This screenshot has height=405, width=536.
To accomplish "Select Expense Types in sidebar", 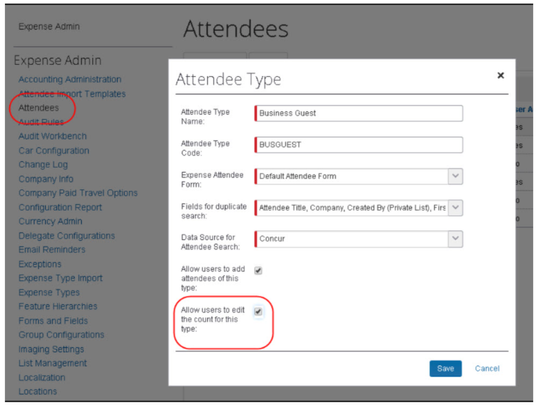I will (49, 292).
